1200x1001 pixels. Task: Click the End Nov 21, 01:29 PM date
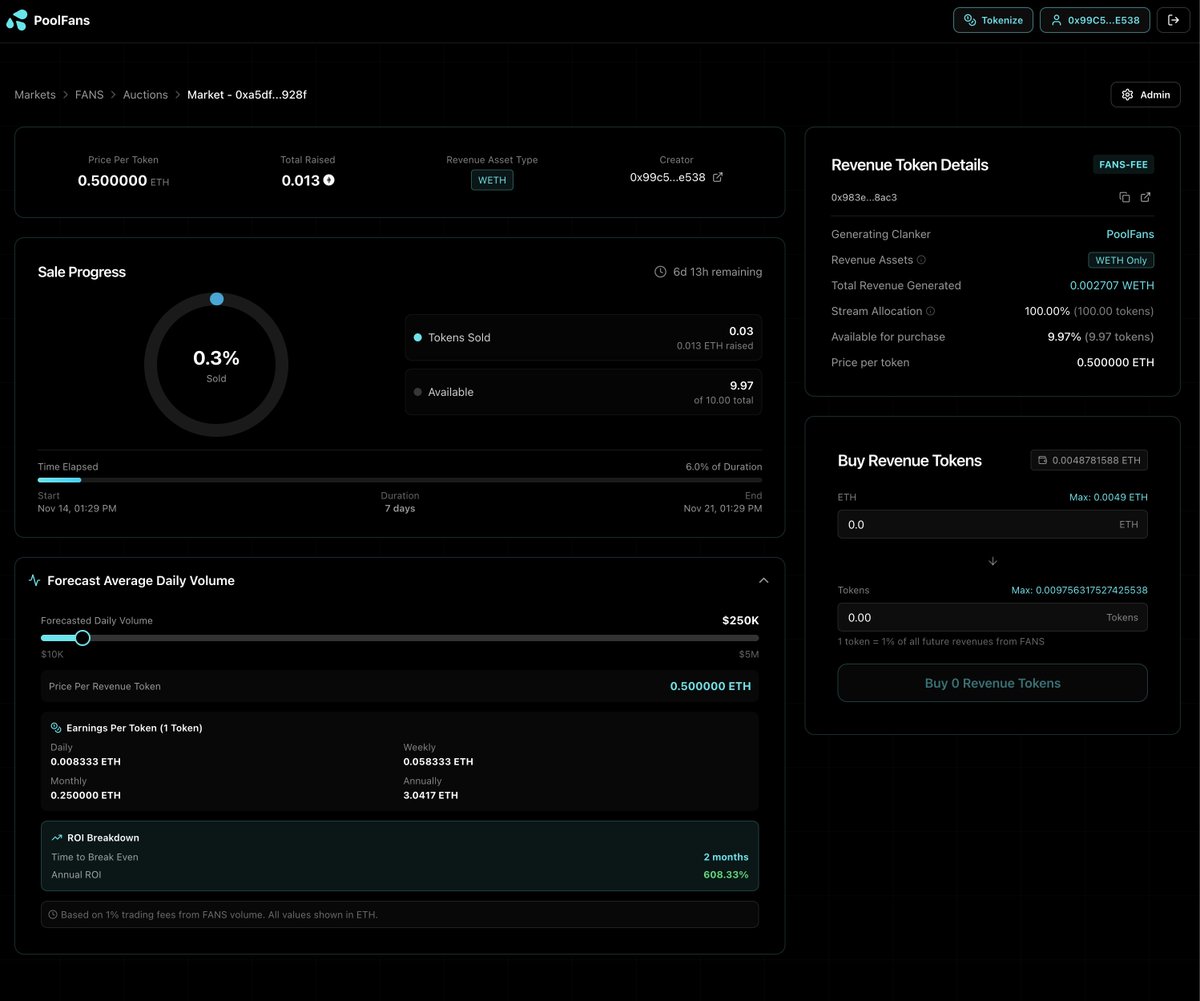click(x=723, y=502)
